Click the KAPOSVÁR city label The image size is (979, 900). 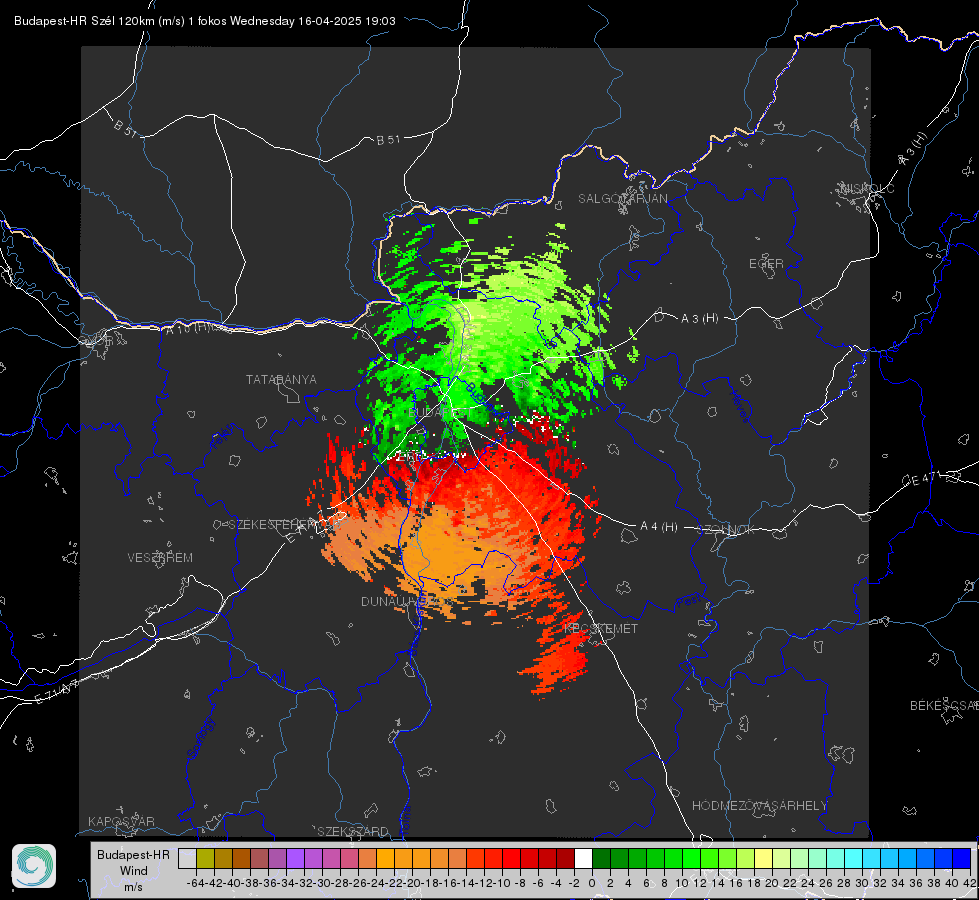[x=121, y=821]
